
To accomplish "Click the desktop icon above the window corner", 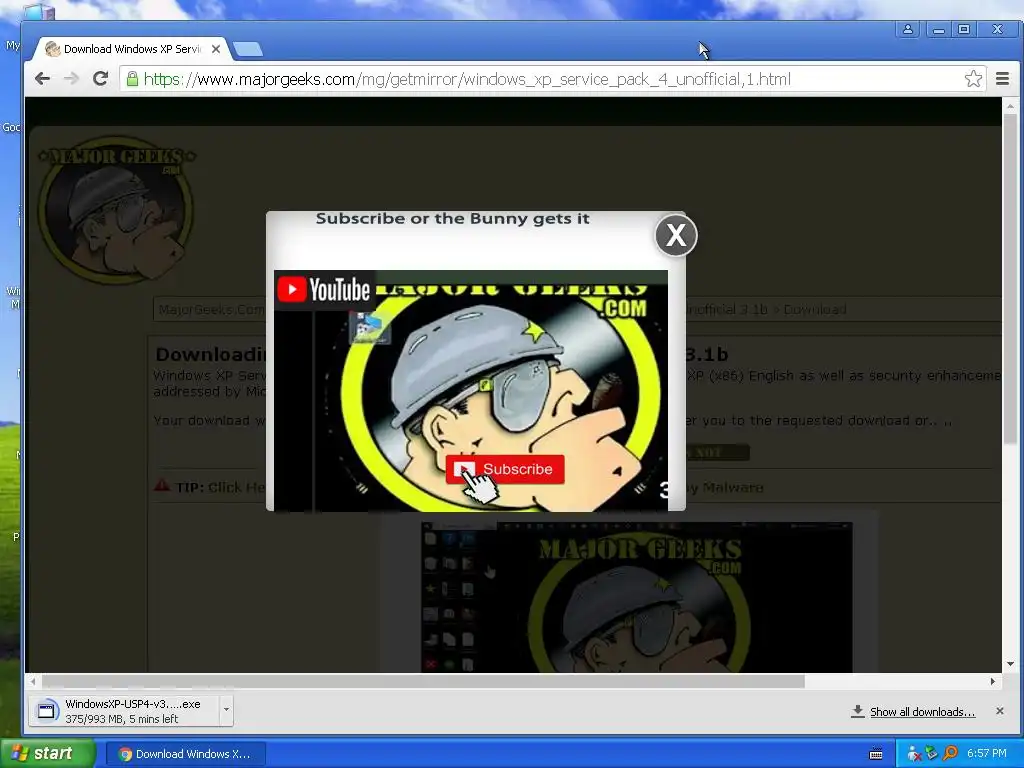I will 40,11.
